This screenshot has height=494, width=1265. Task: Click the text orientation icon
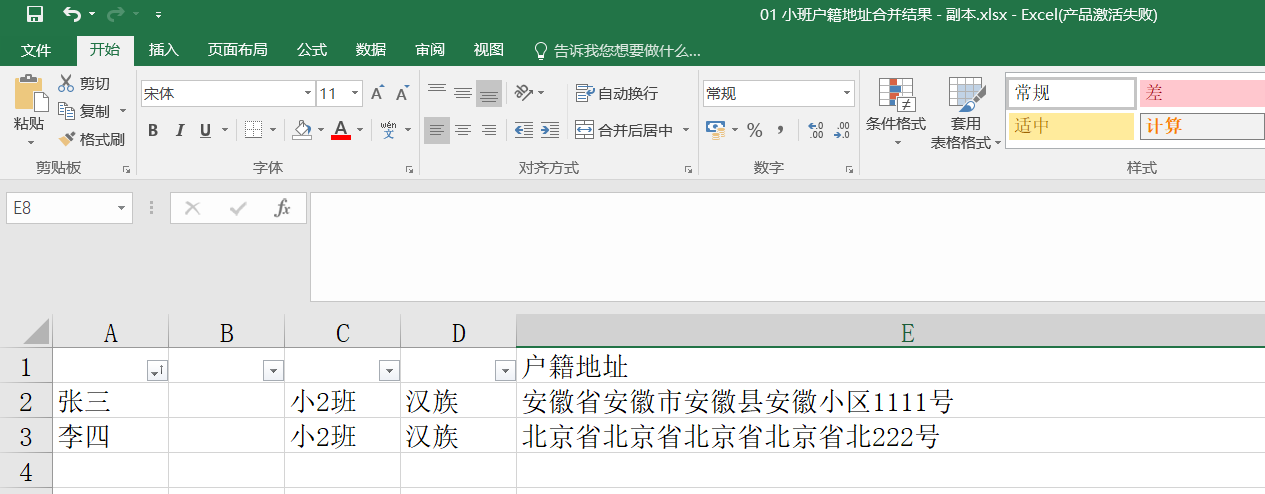click(524, 93)
